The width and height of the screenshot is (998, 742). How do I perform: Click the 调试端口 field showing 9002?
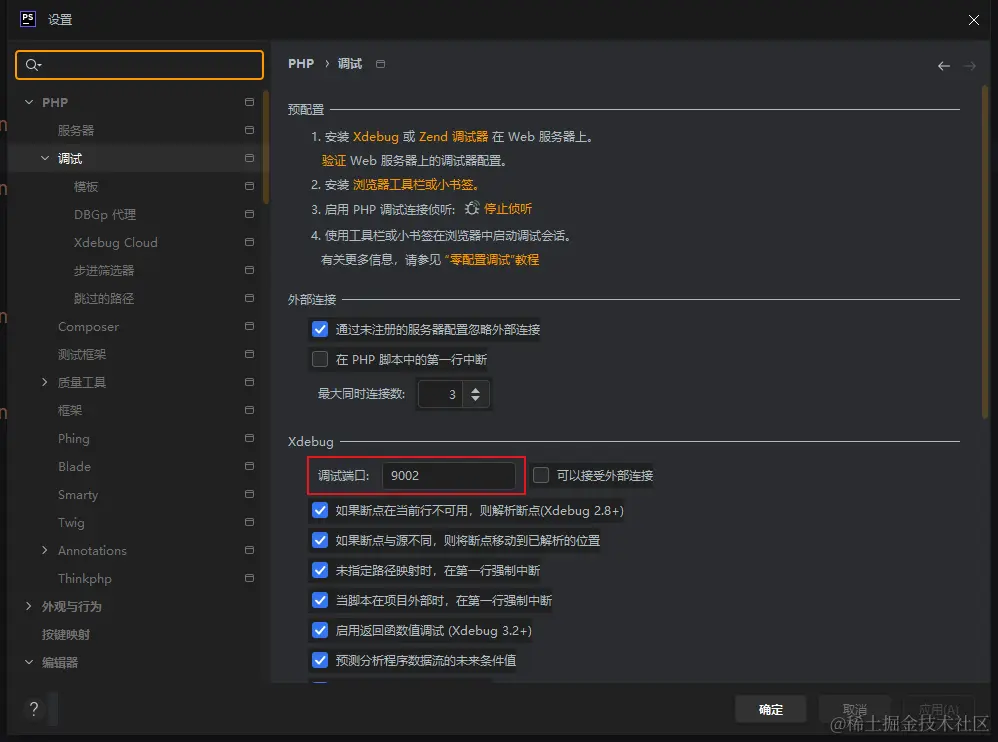pyautogui.click(x=449, y=475)
